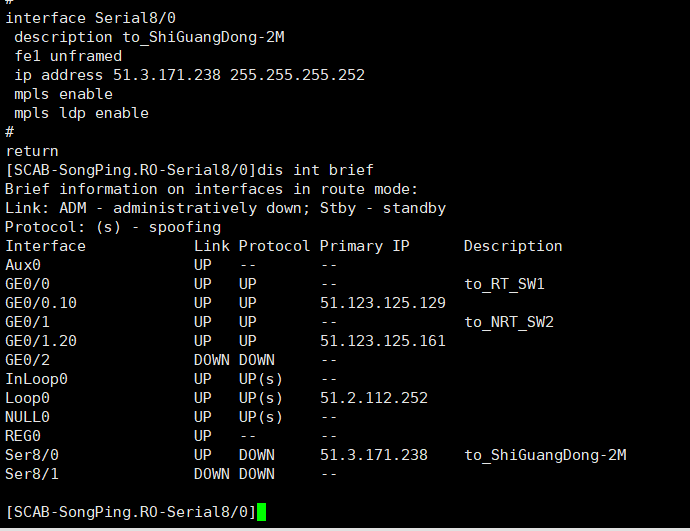Viewport: 690px width, 531px height.
Task: Click the Loop0 IP address 51.2.112.252
Action: [374, 398]
